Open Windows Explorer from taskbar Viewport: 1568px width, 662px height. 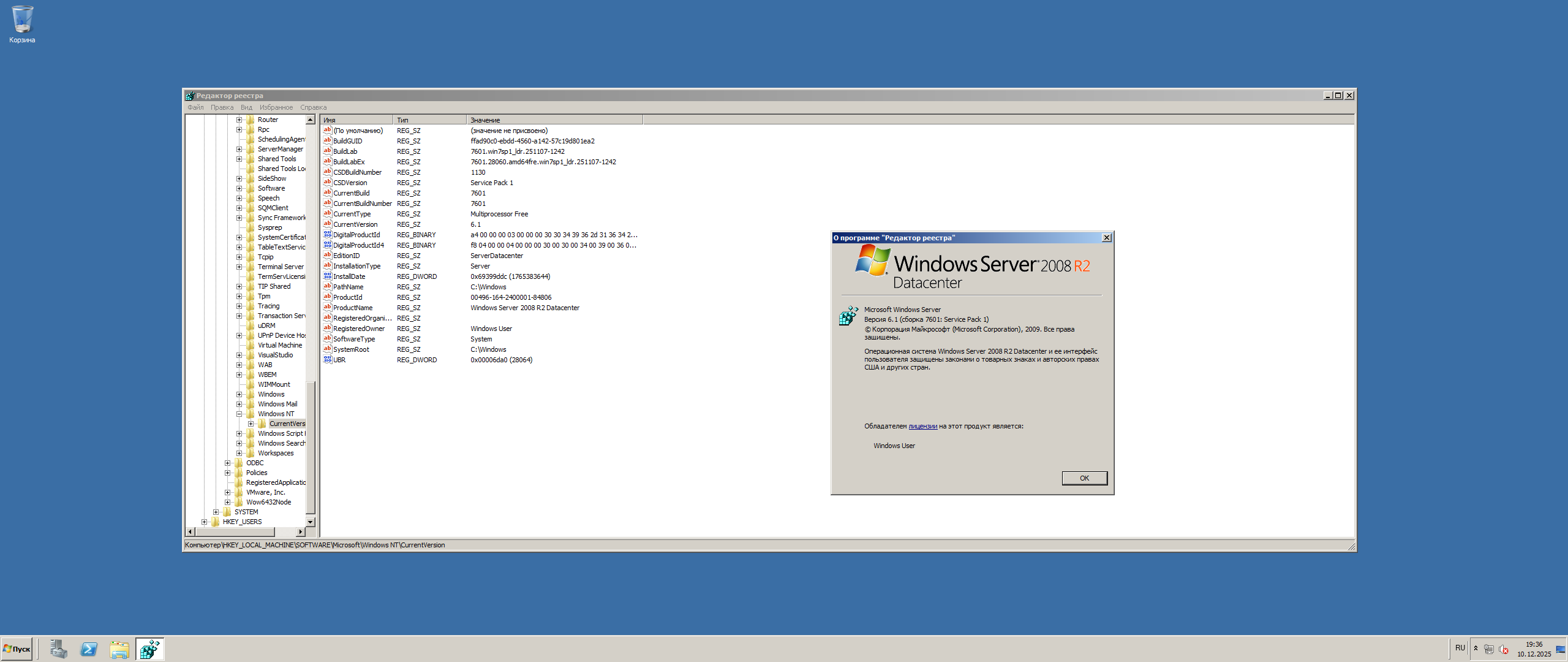tap(119, 649)
